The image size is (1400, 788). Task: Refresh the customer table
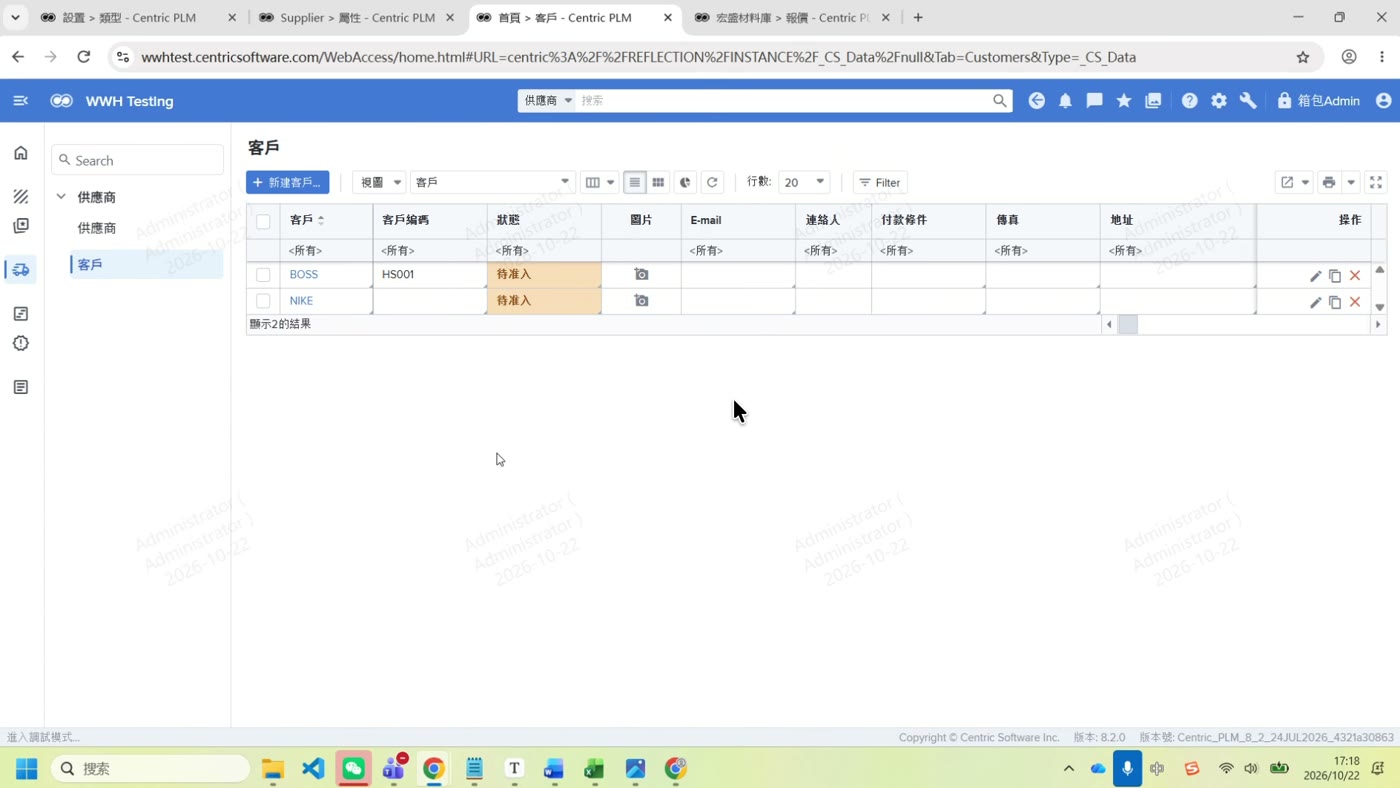[712, 182]
